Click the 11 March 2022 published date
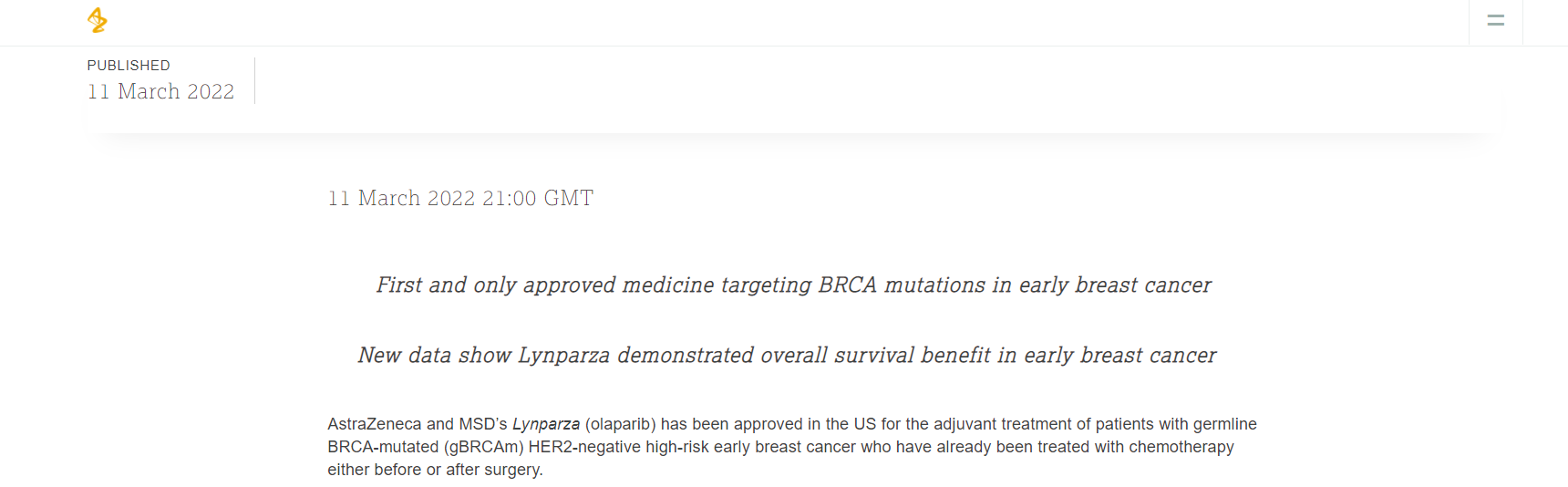 (x=160, y=91)
